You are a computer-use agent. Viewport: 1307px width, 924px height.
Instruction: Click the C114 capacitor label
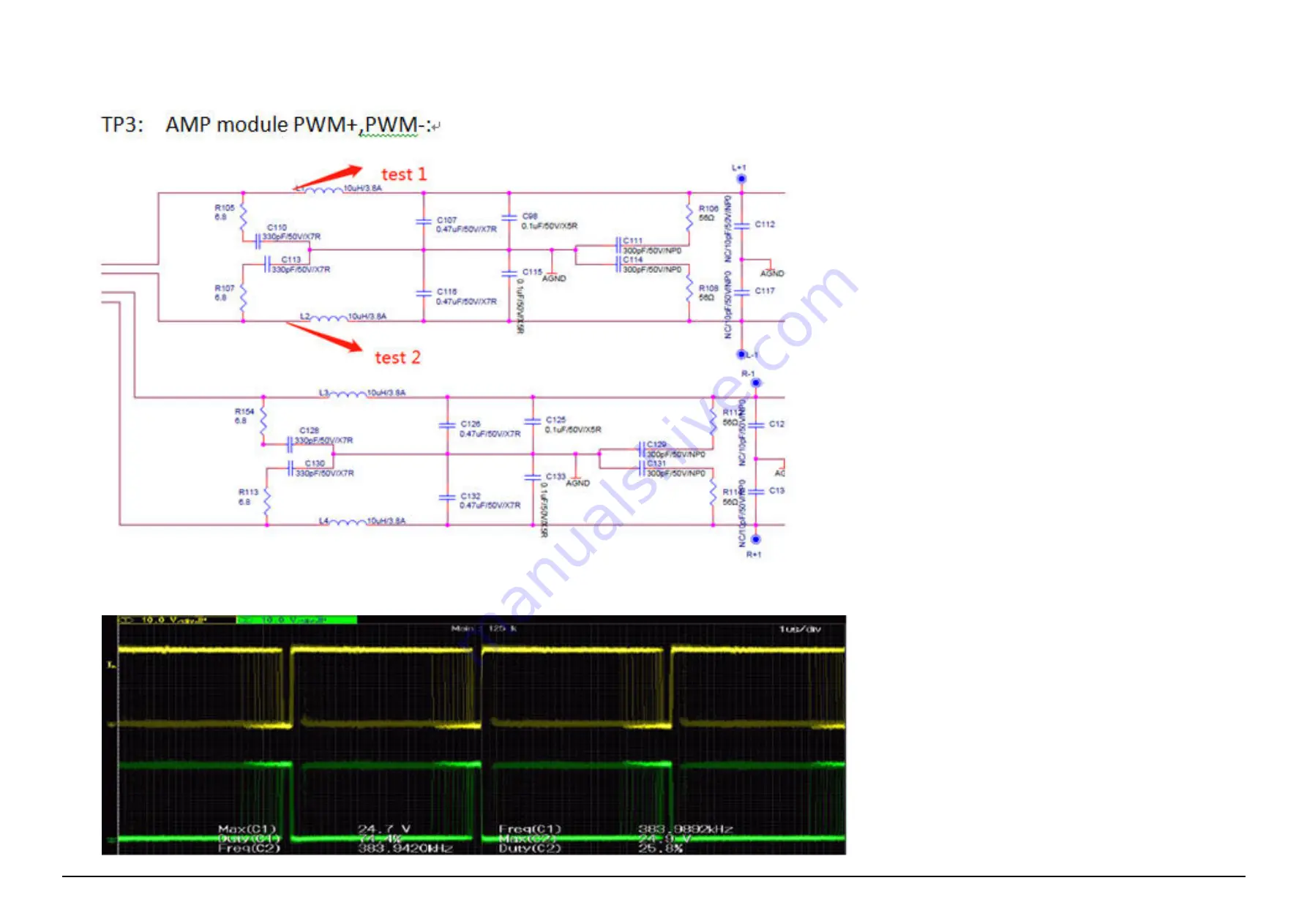(x=632, y=260)
